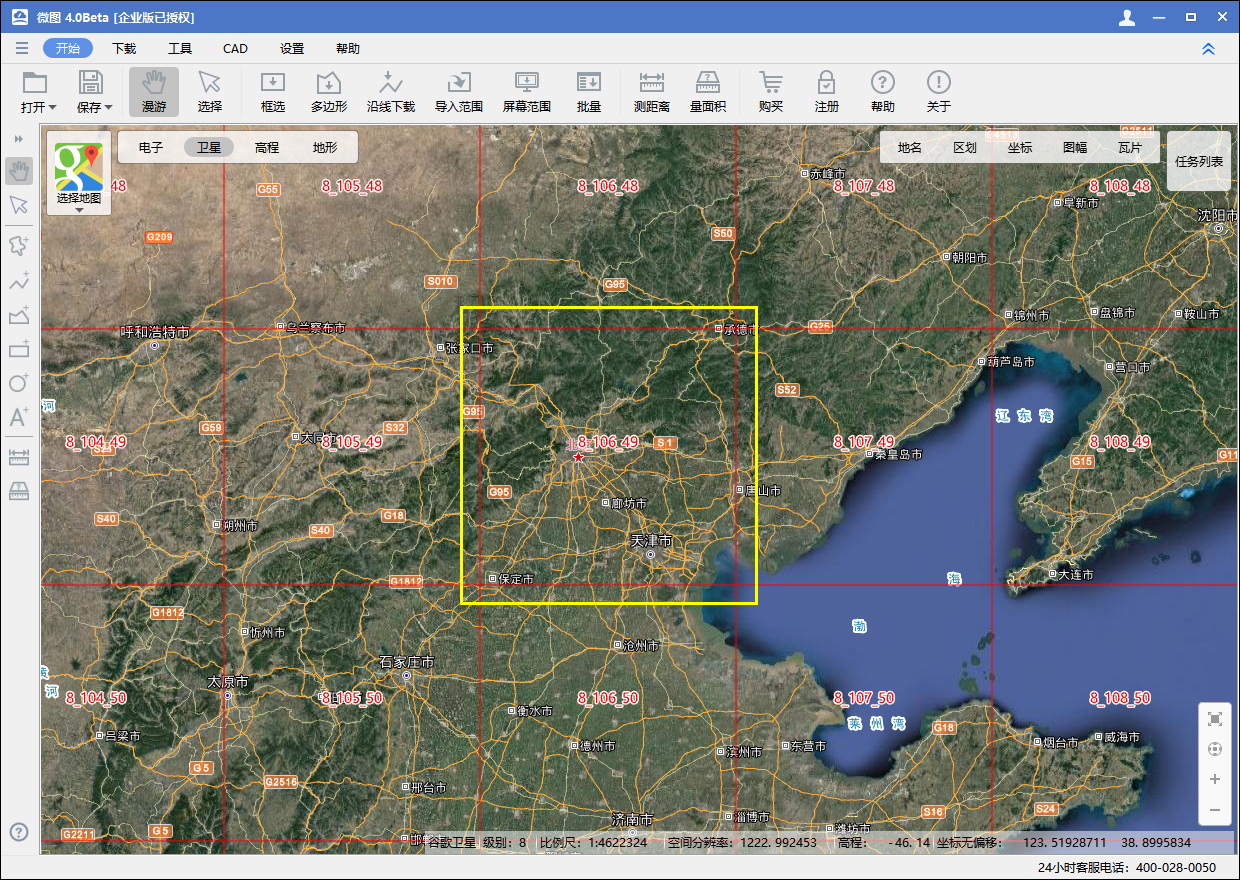Click the map zoom-in plus control
Viewport: 1240px width, 880px height.
click(1214, 779)
